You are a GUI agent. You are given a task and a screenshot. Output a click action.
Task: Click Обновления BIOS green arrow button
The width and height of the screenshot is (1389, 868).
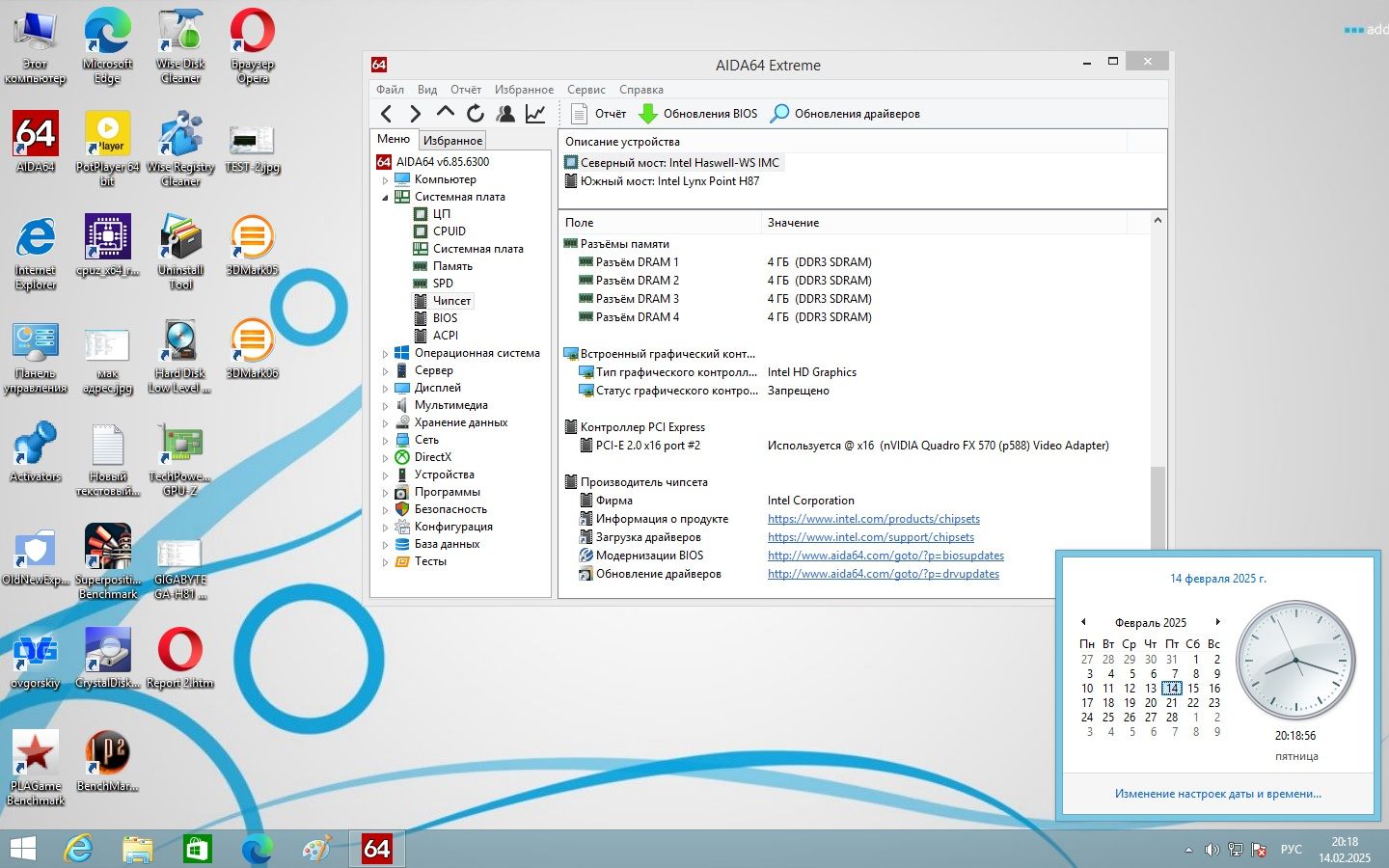click(698, 114)
